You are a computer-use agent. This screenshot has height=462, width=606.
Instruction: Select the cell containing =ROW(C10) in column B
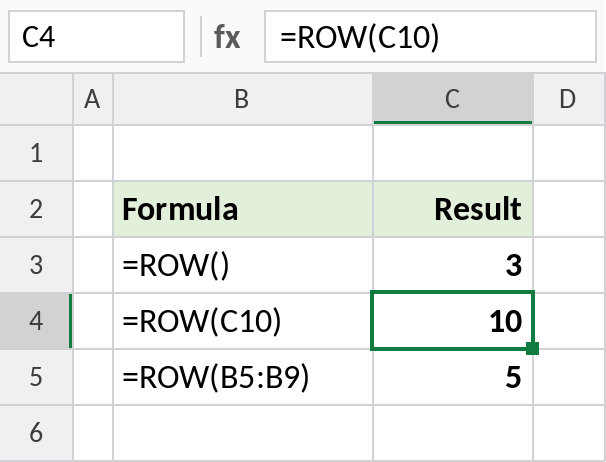click(243, 321)
